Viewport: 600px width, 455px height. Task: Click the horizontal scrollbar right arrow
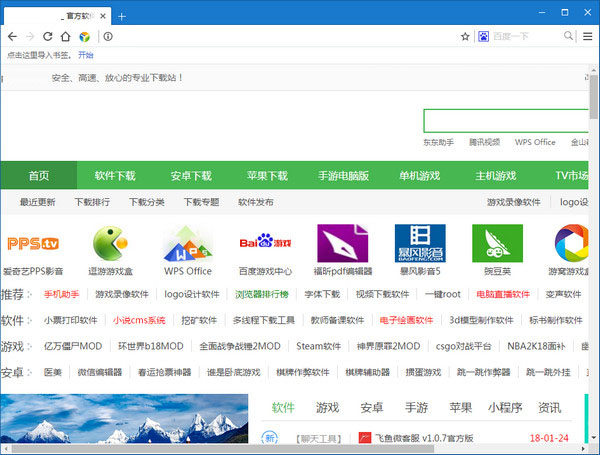coord(583,448)
